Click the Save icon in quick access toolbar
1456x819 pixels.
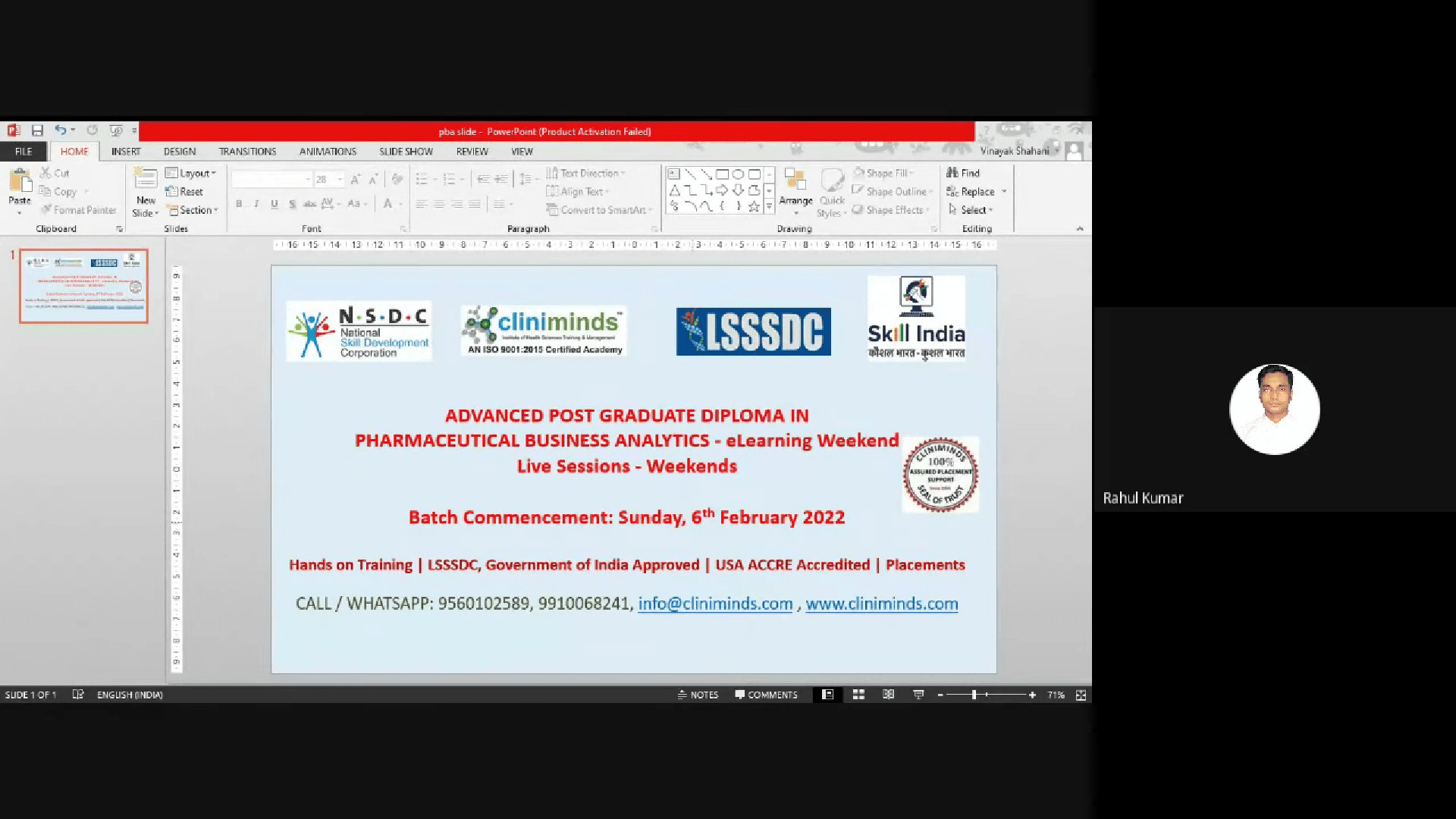pyautogui.click(x=37, y=130)
